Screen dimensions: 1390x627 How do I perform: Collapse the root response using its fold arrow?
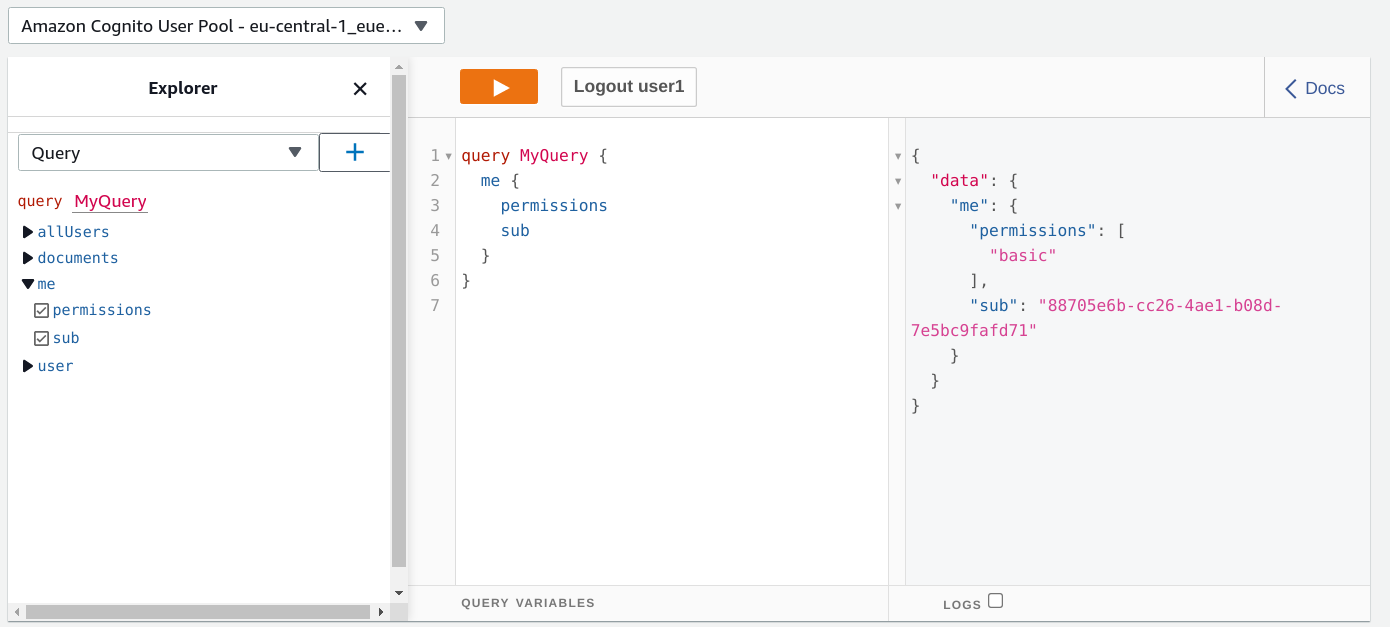(897, 157)
